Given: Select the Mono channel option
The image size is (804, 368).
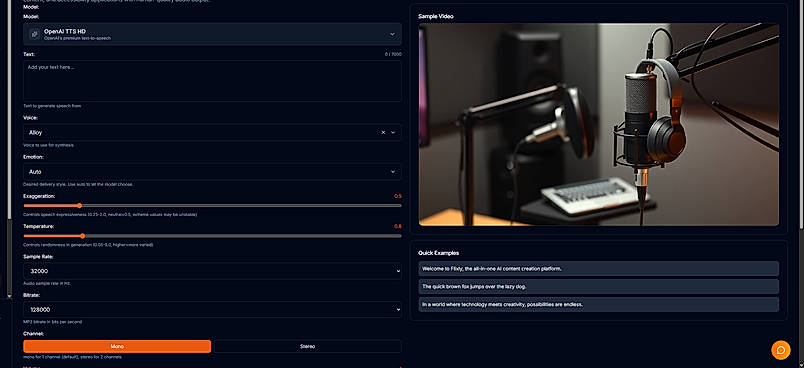Looking at the screenshot, I should [117, 346].
